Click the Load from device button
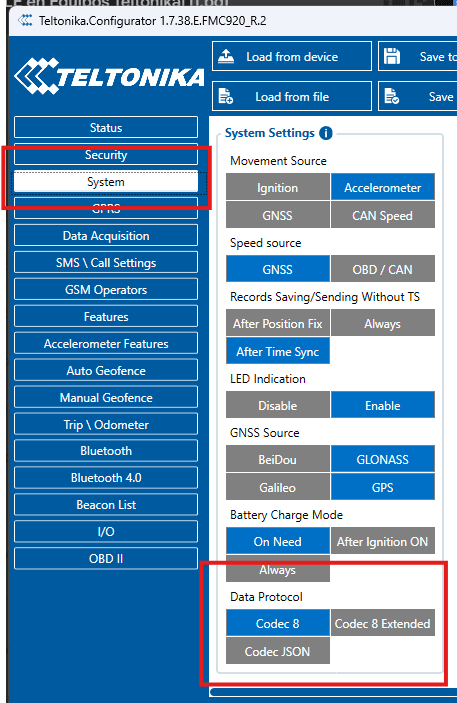Image resolution: width=457 pixels, height=703 pixels. click(x=292, y=56)
